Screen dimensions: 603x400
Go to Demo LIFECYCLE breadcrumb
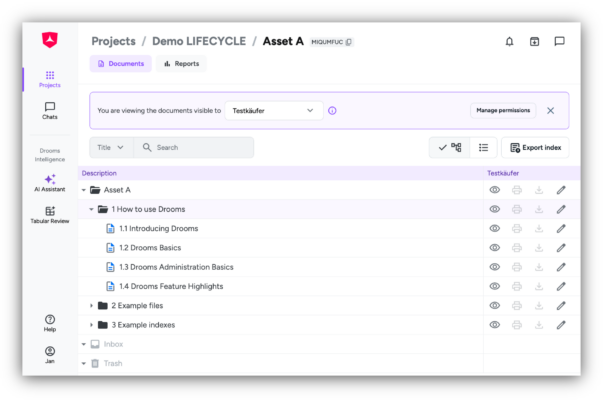click(199, 41)
